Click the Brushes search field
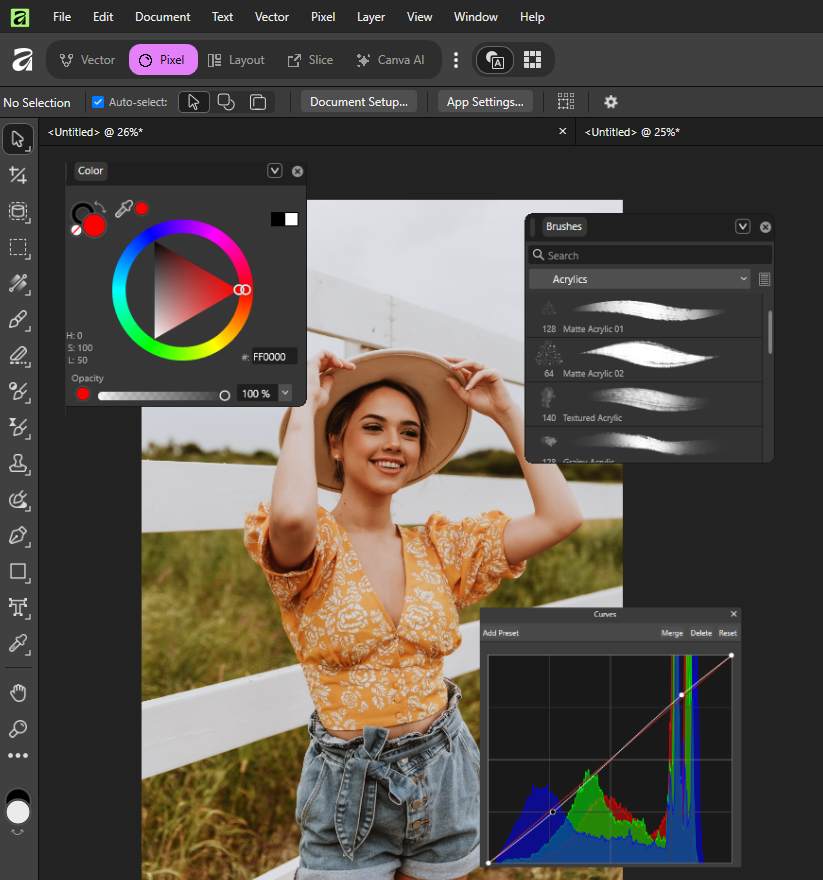Screen dimensions: 823x880 [x=650, y=255]
